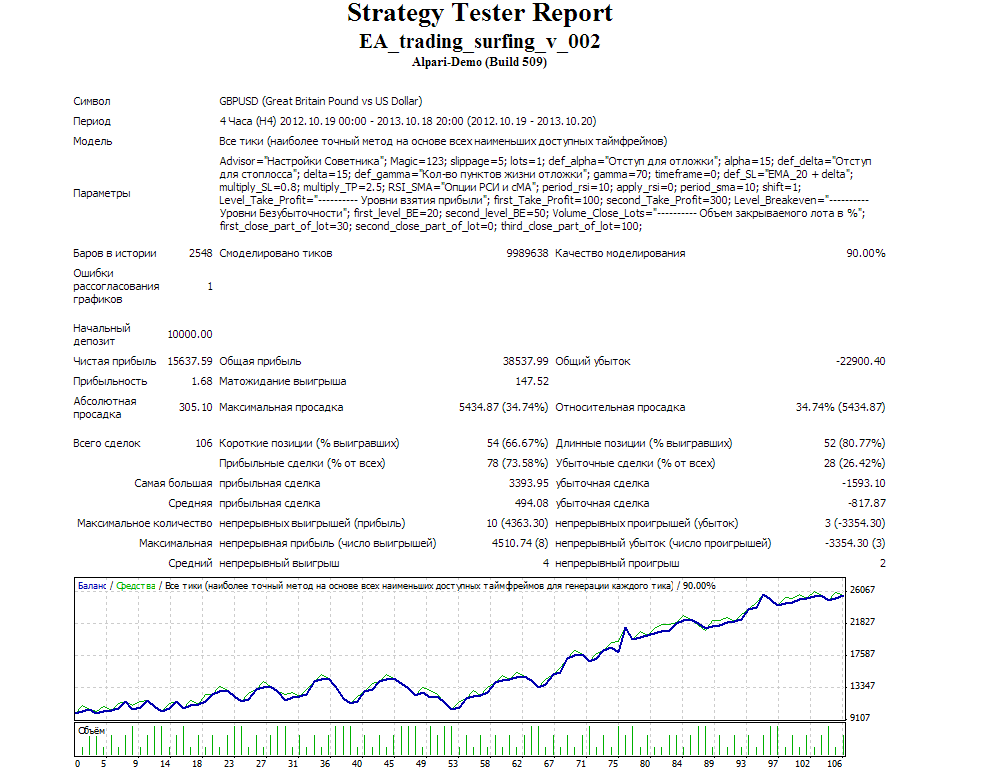Viewport: 1000px width, 775px height.
Task: Click the 9107 chart axis label
Action: [860, 718]
